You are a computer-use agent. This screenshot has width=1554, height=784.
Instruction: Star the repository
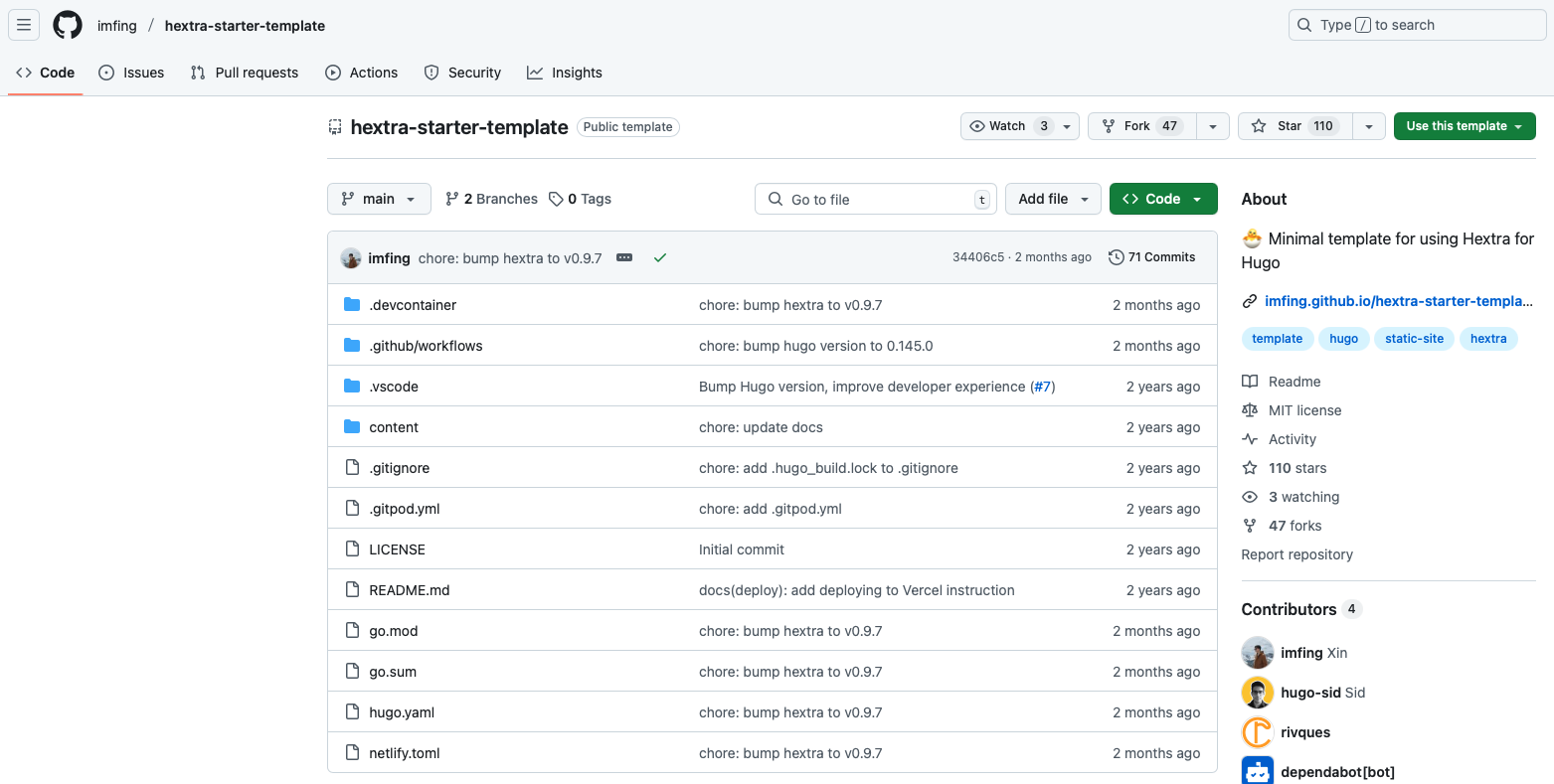(1295, 126)
